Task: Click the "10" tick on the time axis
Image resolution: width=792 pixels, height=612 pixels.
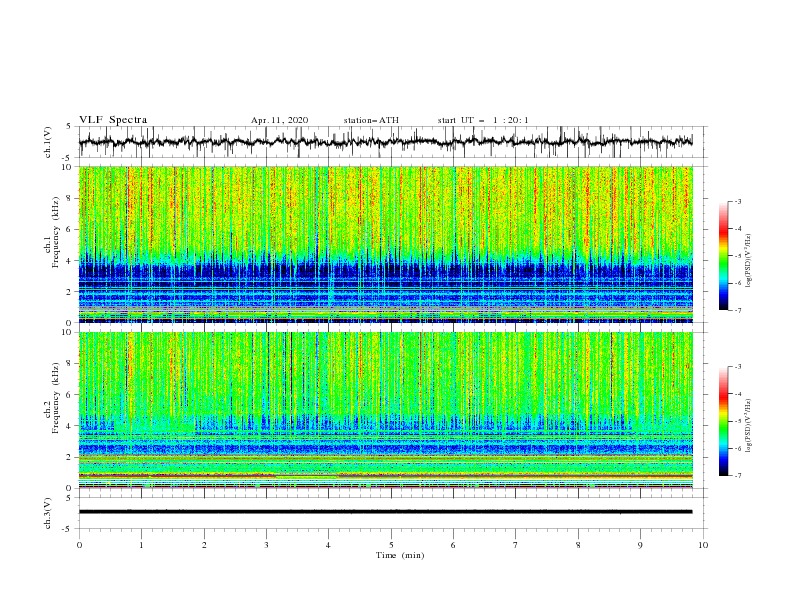Action: [703, 546]
